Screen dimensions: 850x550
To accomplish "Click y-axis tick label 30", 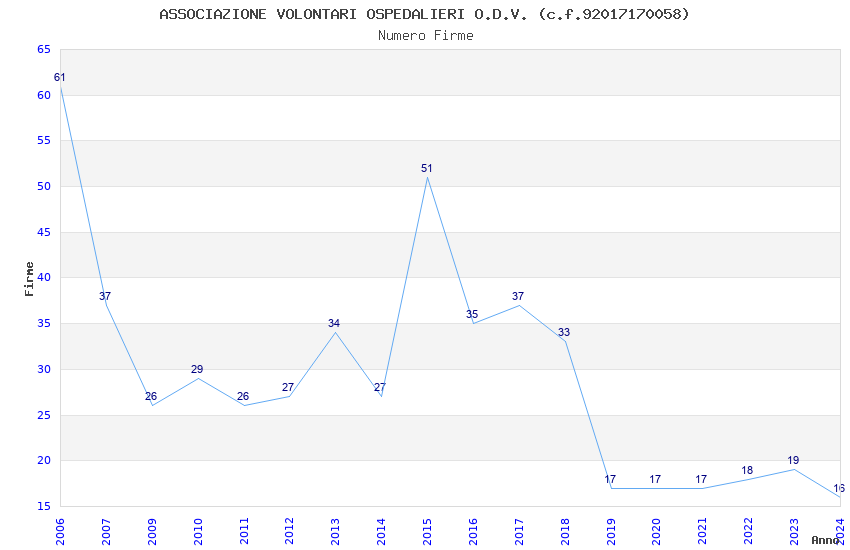I will coord(44,369).
